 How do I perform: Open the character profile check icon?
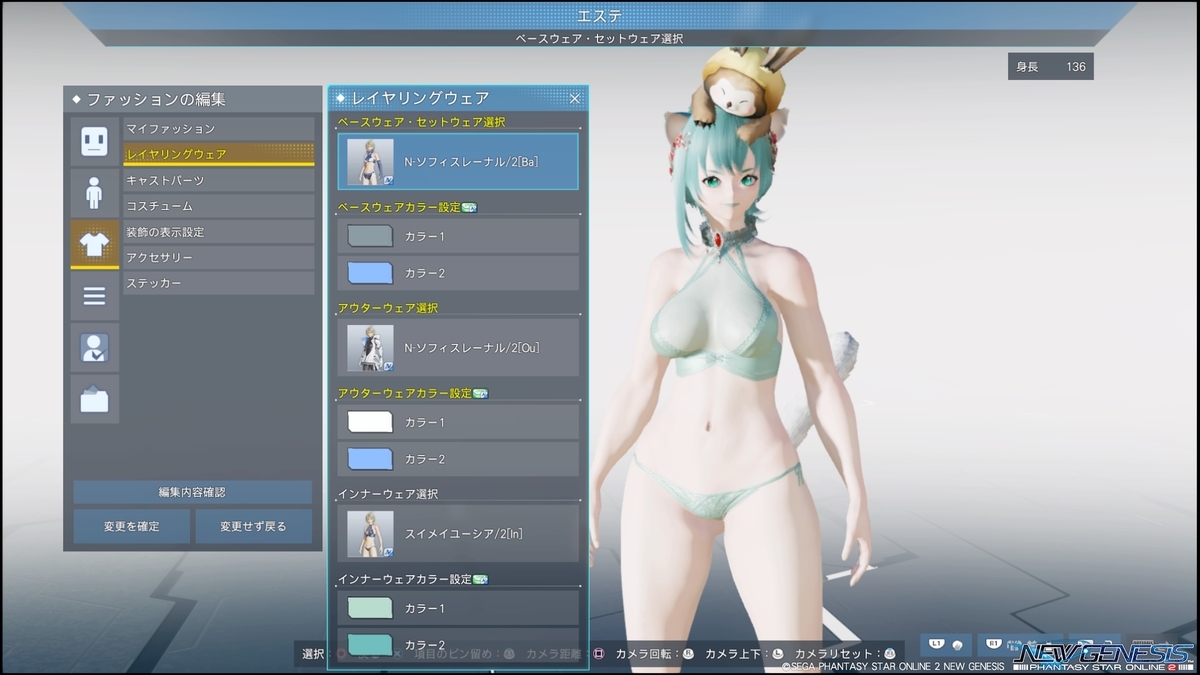(94, 348)
